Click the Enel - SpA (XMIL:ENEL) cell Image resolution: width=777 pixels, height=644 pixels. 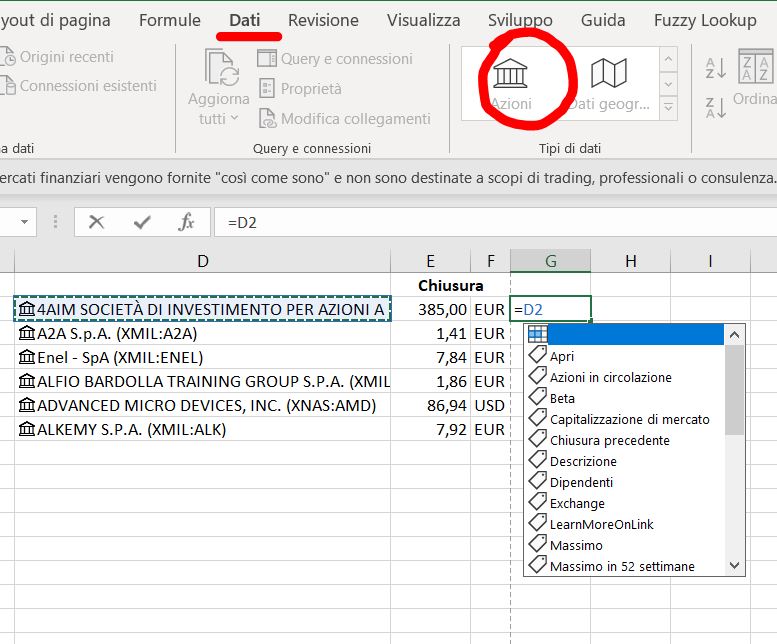(x=203, y=357)
